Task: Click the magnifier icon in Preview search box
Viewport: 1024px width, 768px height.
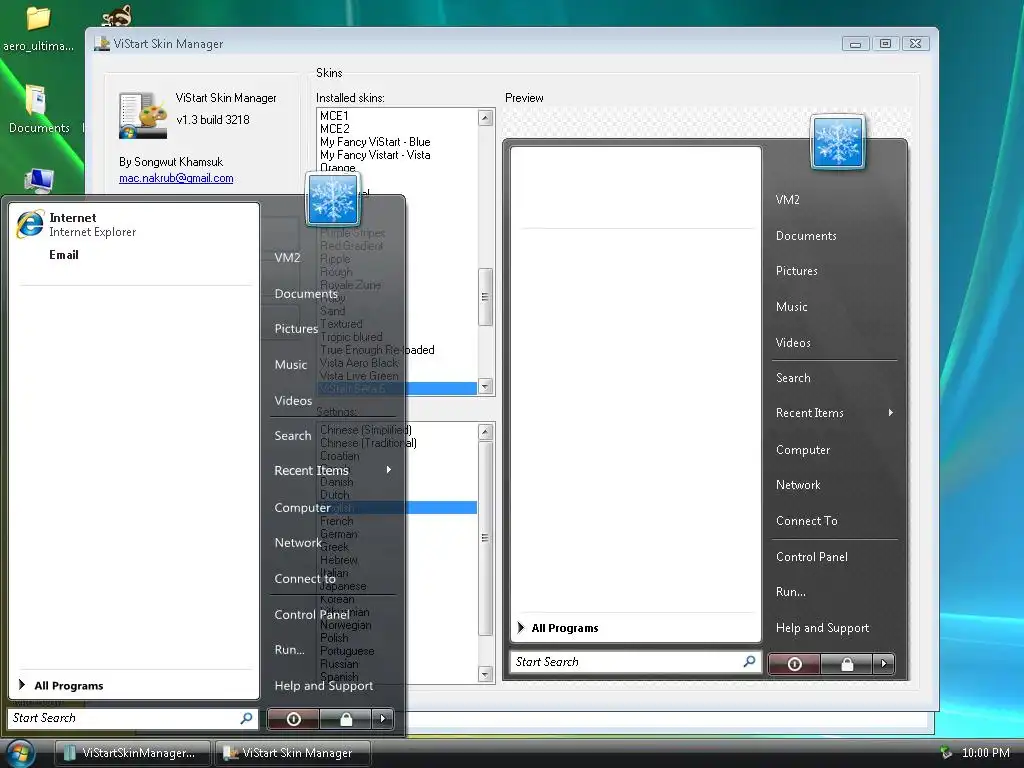Action: point(749,662)
